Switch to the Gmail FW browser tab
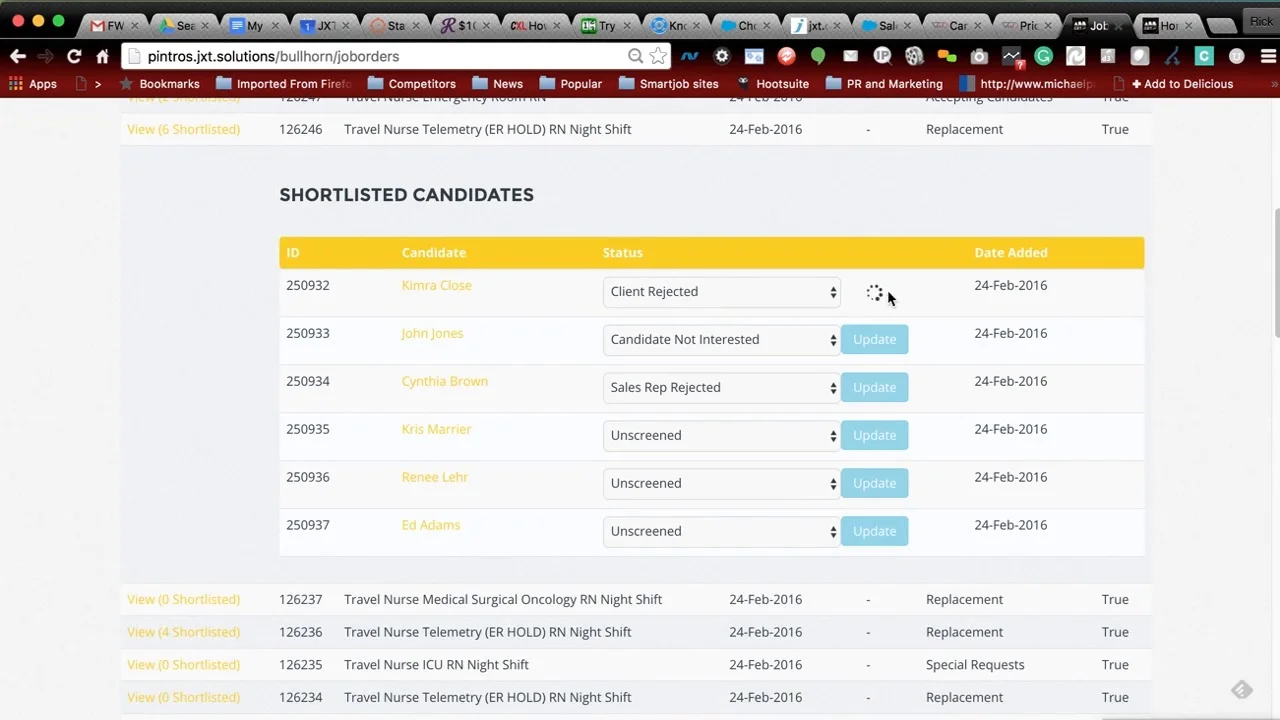This screenshot has height=720, width=1280. pos(112,25)
